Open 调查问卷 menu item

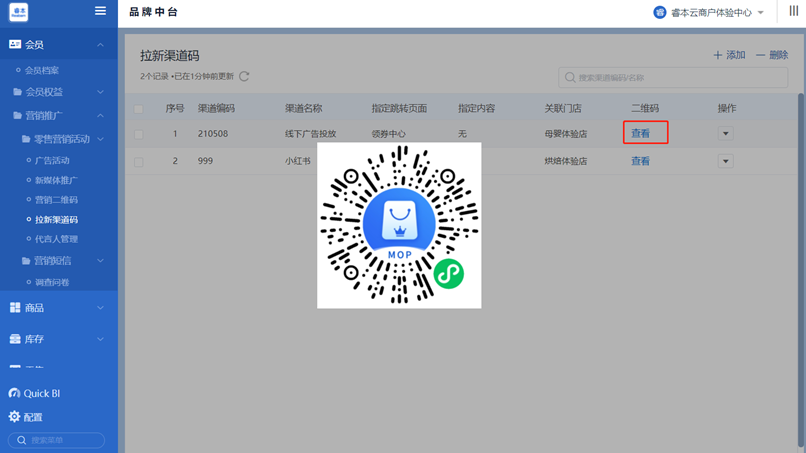[x=52, y=282]
